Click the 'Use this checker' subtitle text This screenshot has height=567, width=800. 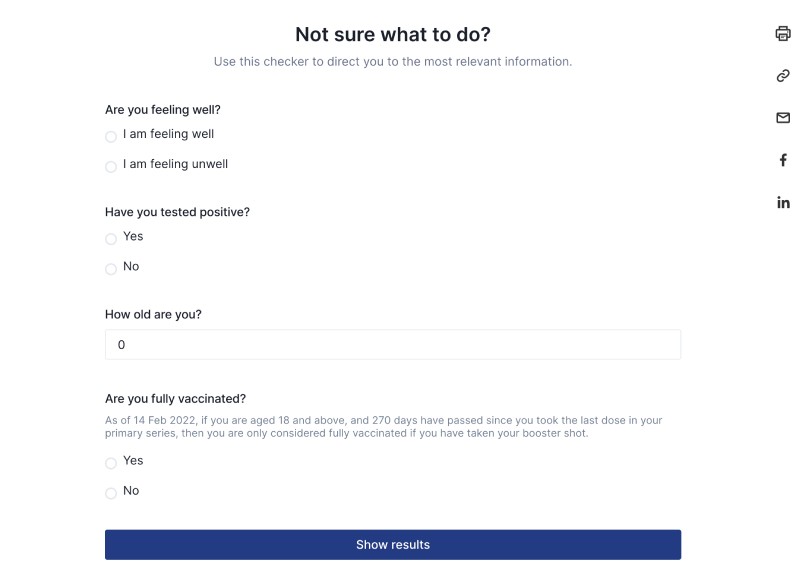[x=393, y=62]
